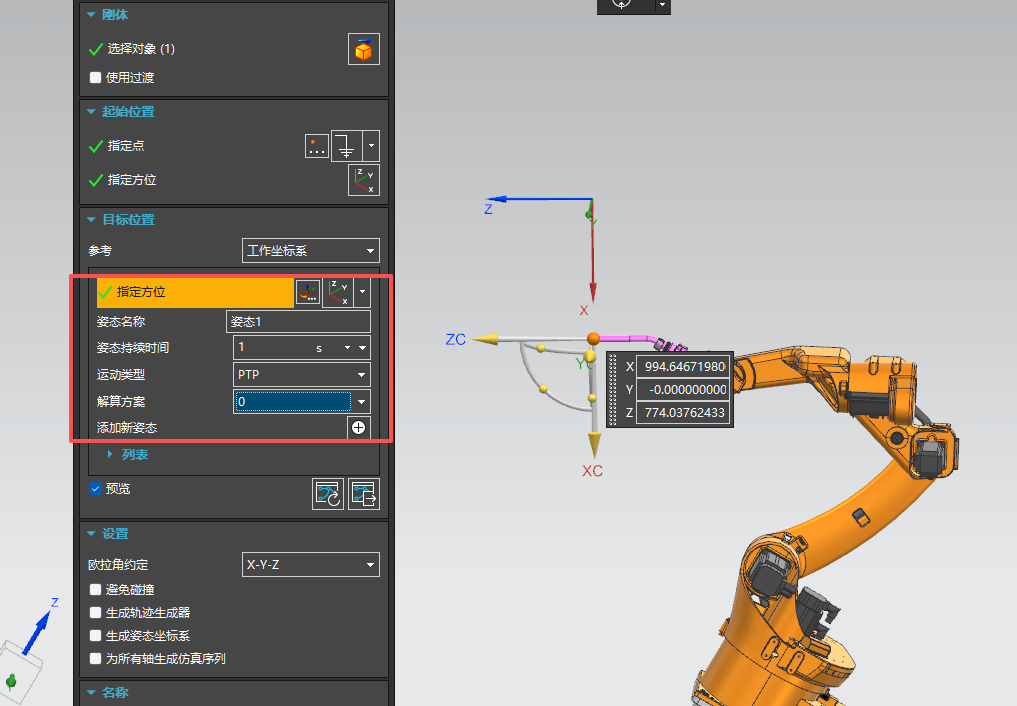
Task: Uncheck the 预览 preview checkbox
Action: [x=95, y=489]
